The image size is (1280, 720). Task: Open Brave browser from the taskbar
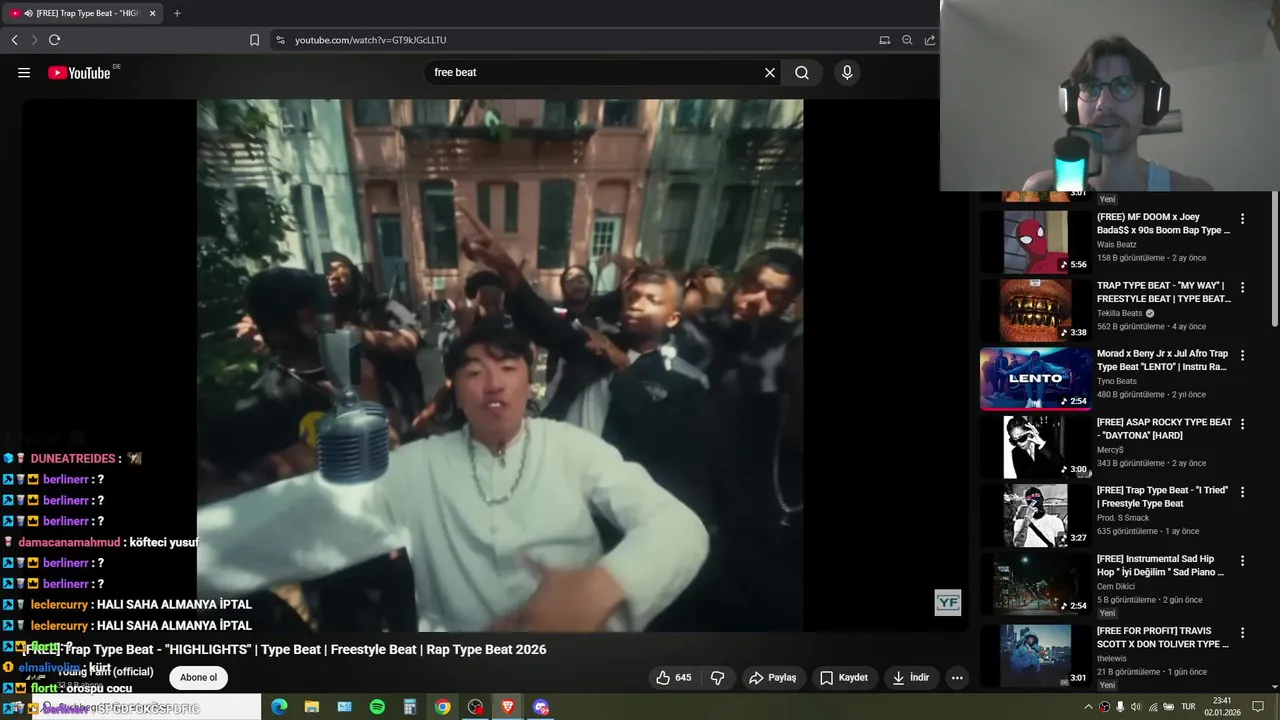pos(508,707)
